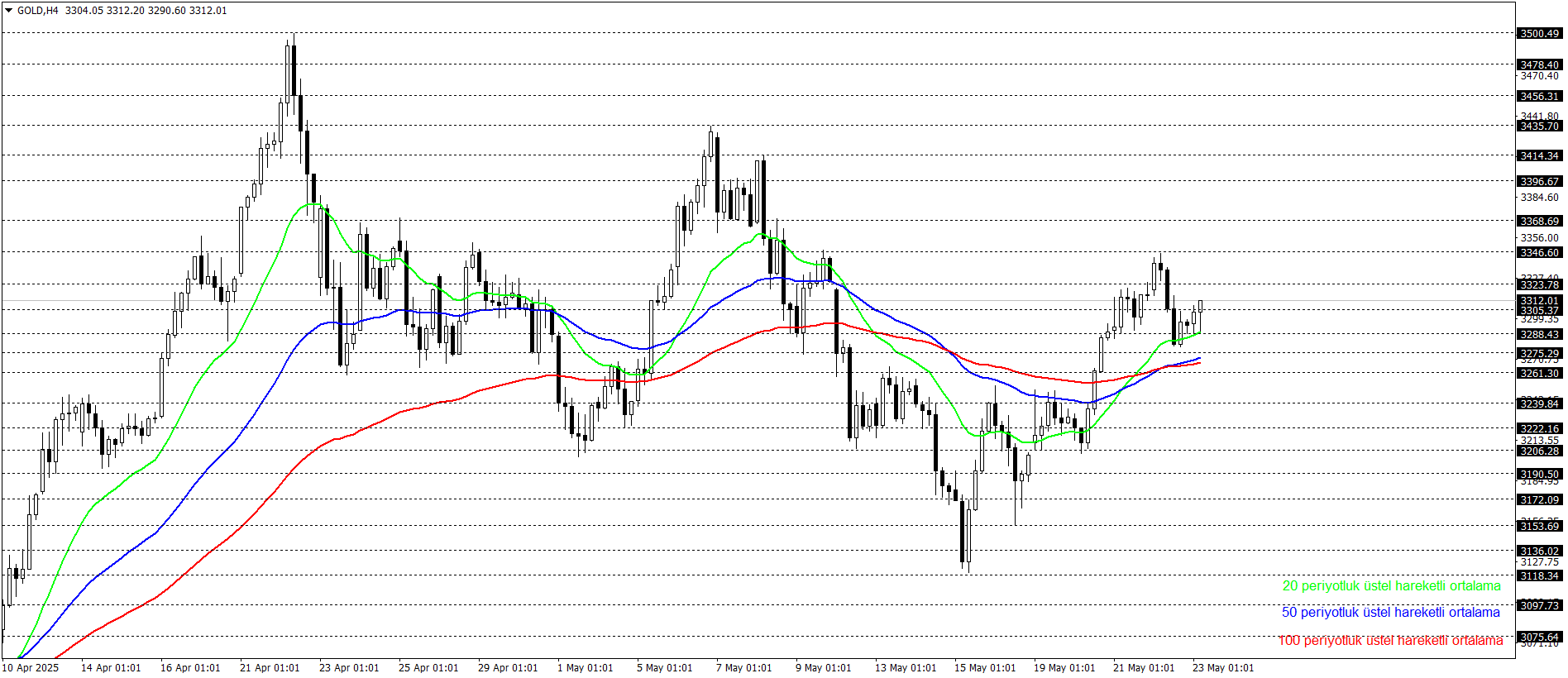This screenshot has width=1568, height=678.
Task: Select the 3368.69 price level label
Action: (x=1539, y=222)
